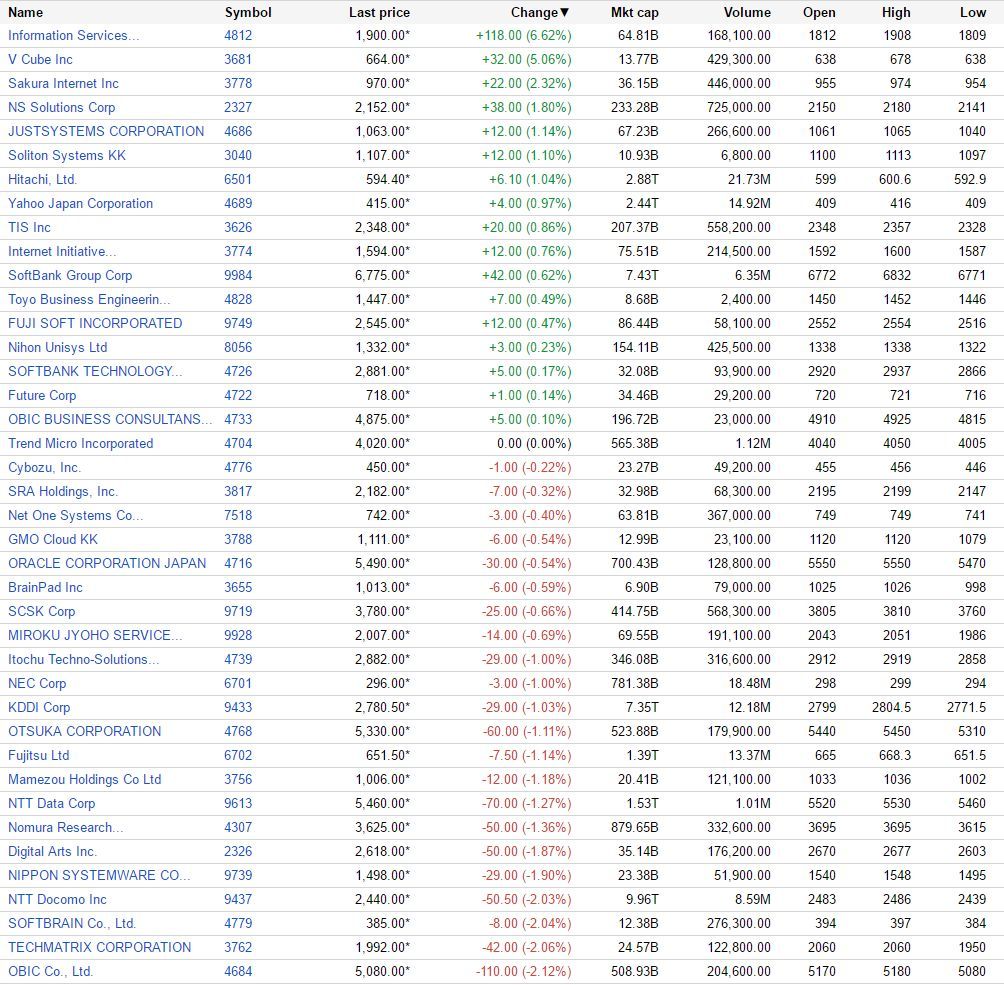The image size is (1004, 985).
Task: Click ticker symbol 4684 for OBIC Co.
Action: click(238, 972)
